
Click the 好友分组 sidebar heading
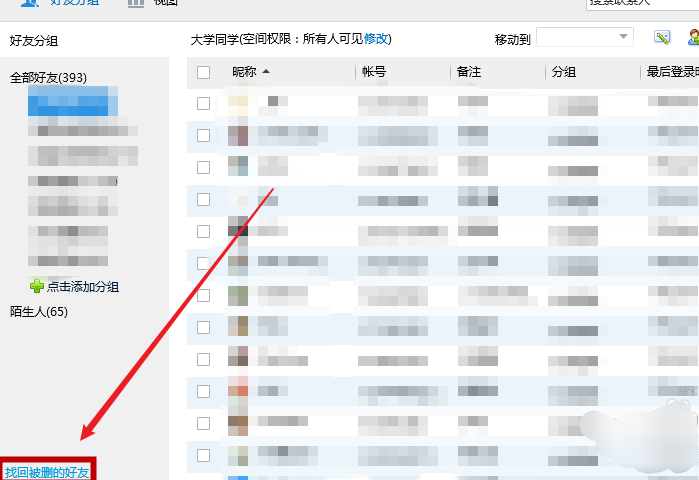pyautogui.click(x=34, y=41)
